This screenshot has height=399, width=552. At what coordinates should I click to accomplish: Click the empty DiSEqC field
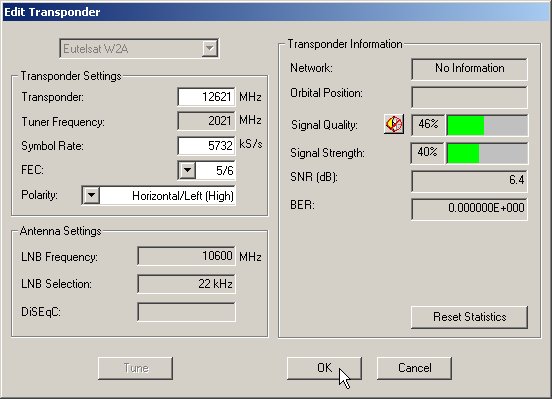[186, 312]
